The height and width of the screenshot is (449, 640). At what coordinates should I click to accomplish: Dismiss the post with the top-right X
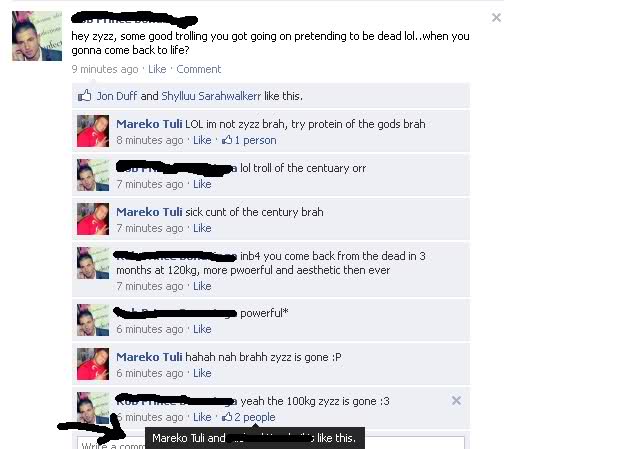point(496,18)
